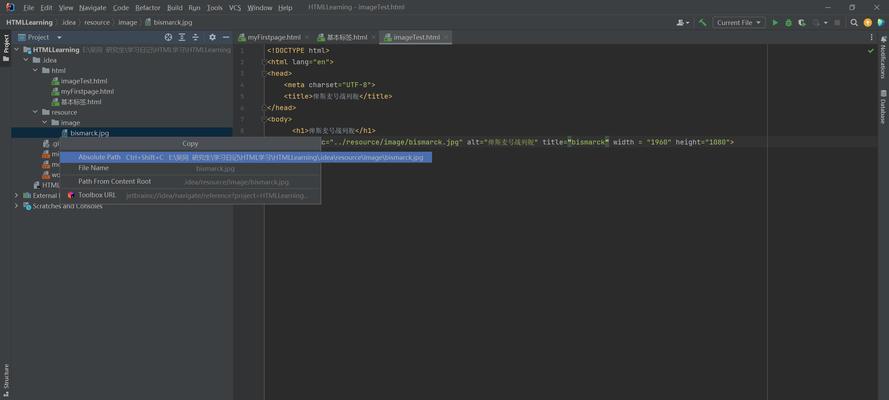Viewport: 889px width, 400px height.
Task: Run the current file with green play icon
Action: point(775,23)
